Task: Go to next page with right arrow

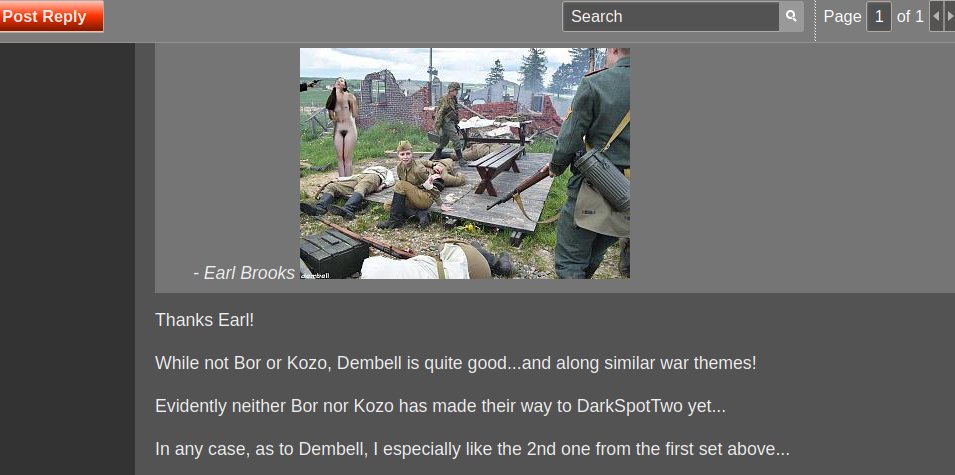Action: [x=949, y=16]
